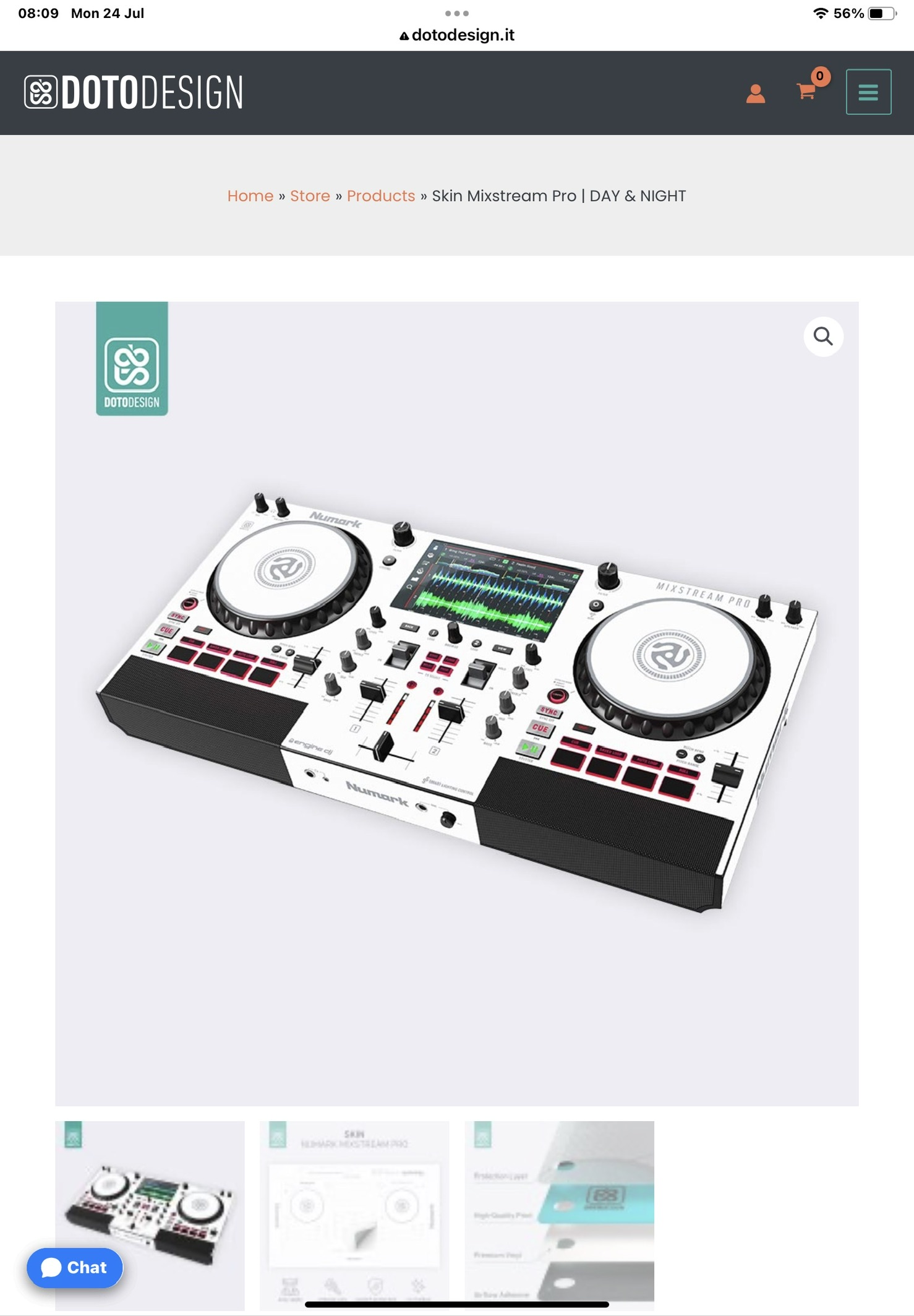This screenshot has height=1316, width=914.
Task: Click the main Mixstream Pro product image
Action: tap(457, 703)
